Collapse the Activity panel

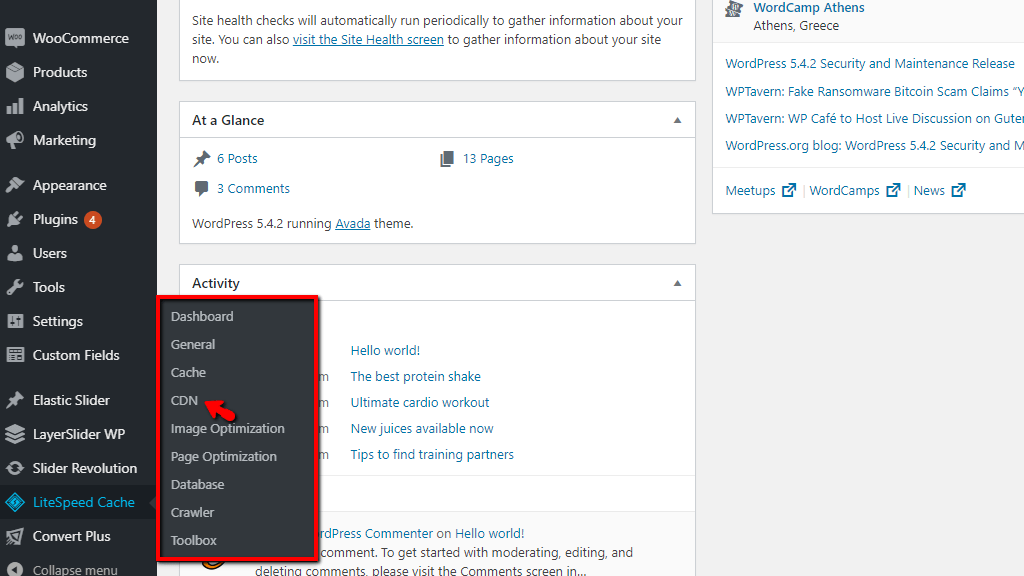[677, 283]
